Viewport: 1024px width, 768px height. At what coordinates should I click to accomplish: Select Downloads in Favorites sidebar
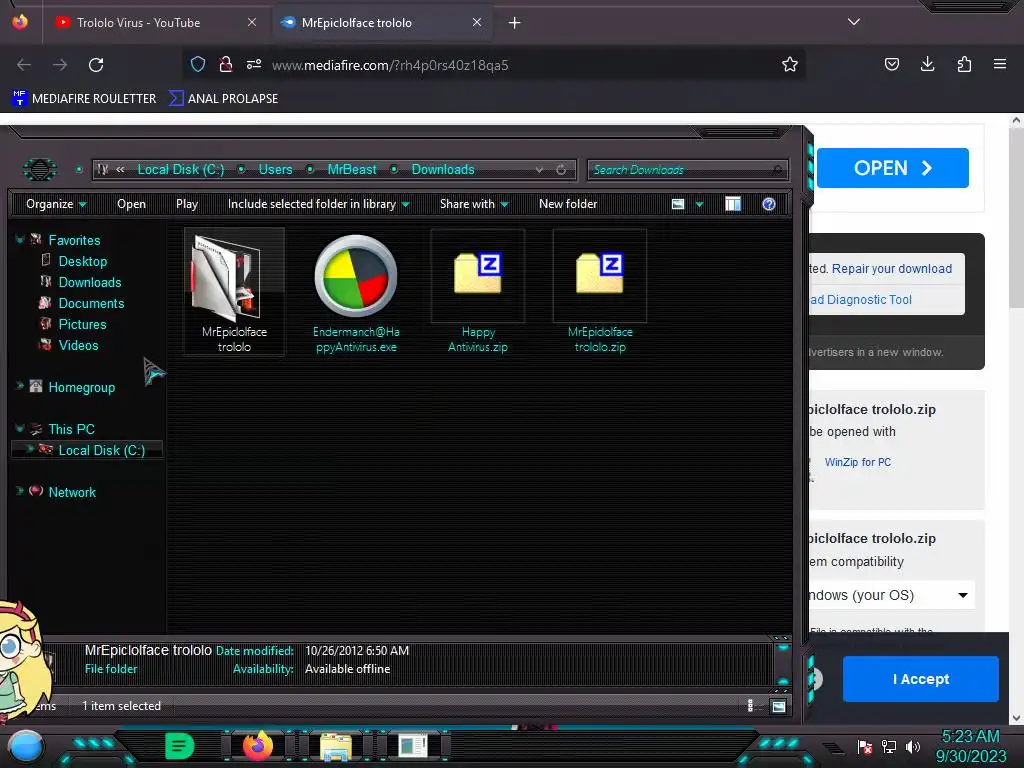coord(89,282)
